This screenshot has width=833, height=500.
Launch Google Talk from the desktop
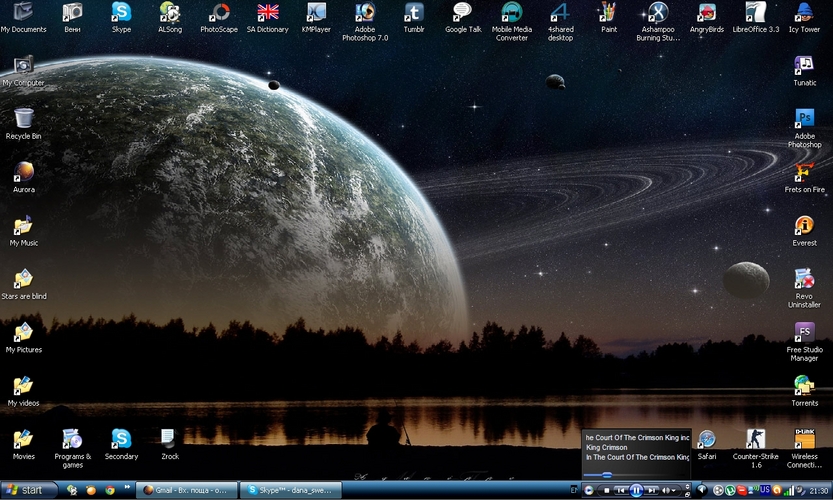coord(463,18)
